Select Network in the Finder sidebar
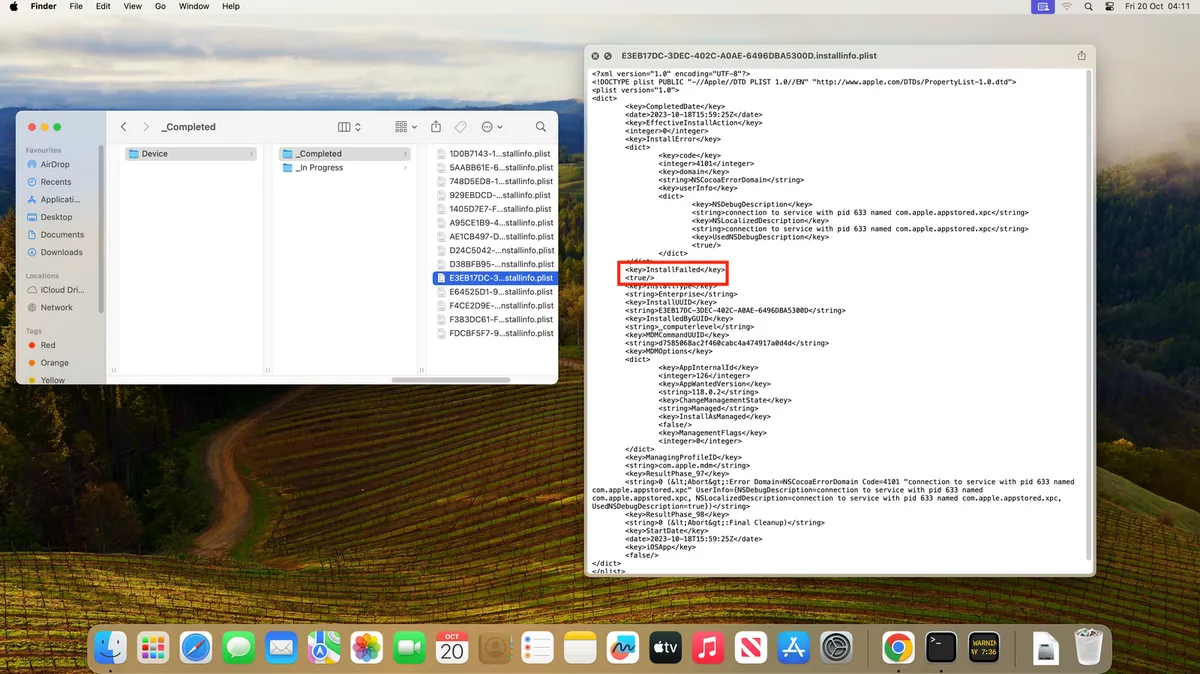1200x674 pixels. click(x=55, y=307)
